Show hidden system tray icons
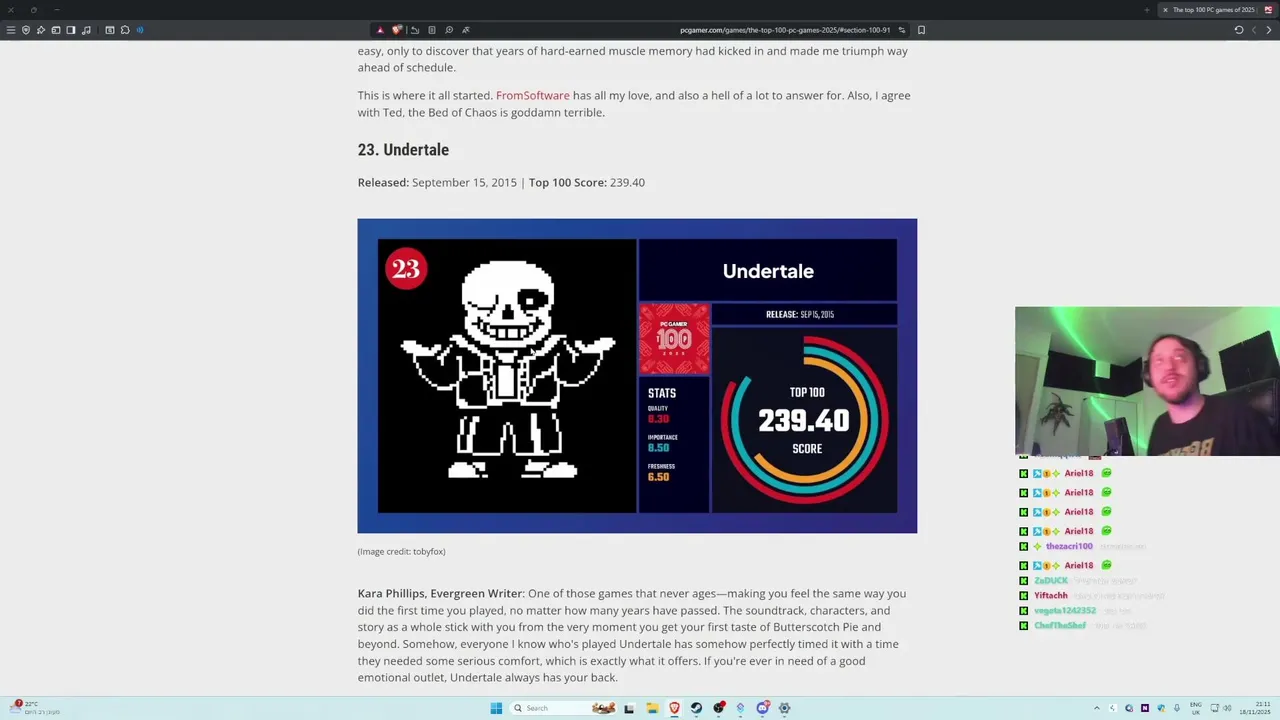The height and width of the screenshot is (720, 1280). coord(1097,708)
